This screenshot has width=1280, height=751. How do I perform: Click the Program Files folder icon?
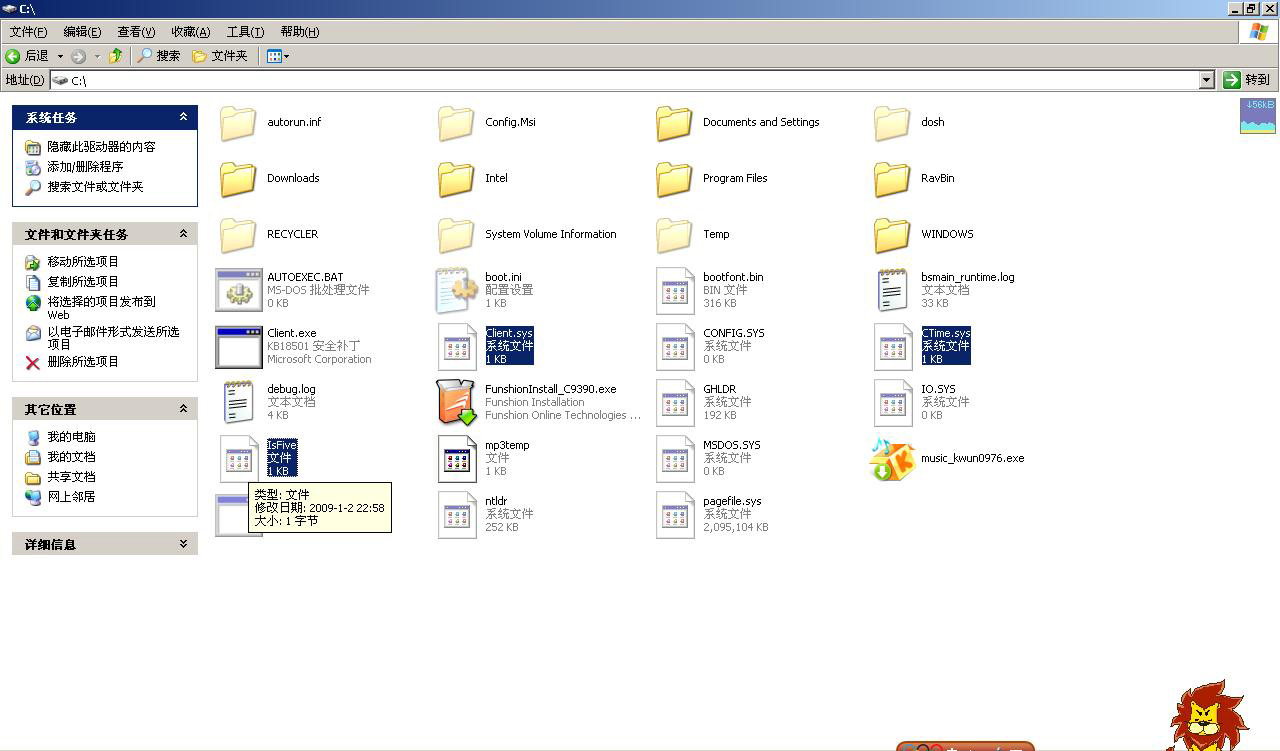[674, 179]
